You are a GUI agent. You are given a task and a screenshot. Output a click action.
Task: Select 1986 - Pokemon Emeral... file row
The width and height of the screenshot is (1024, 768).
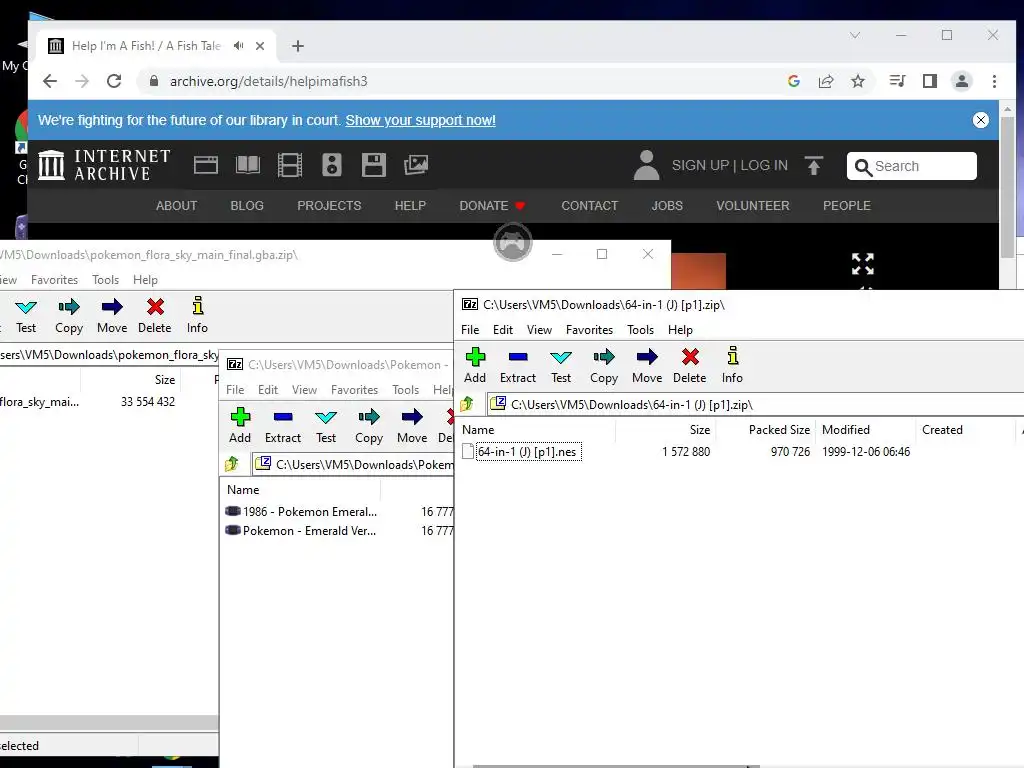coord(301,511)
